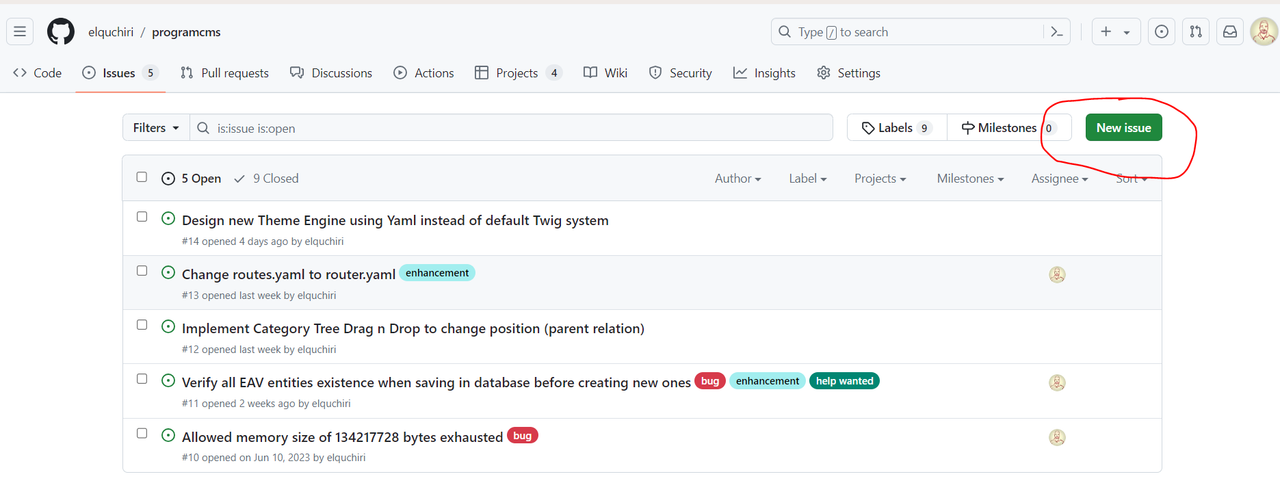Open the Design new Theme Engine issue
Viewport: 1280px width, 496px height.
(x=395, y=220)
